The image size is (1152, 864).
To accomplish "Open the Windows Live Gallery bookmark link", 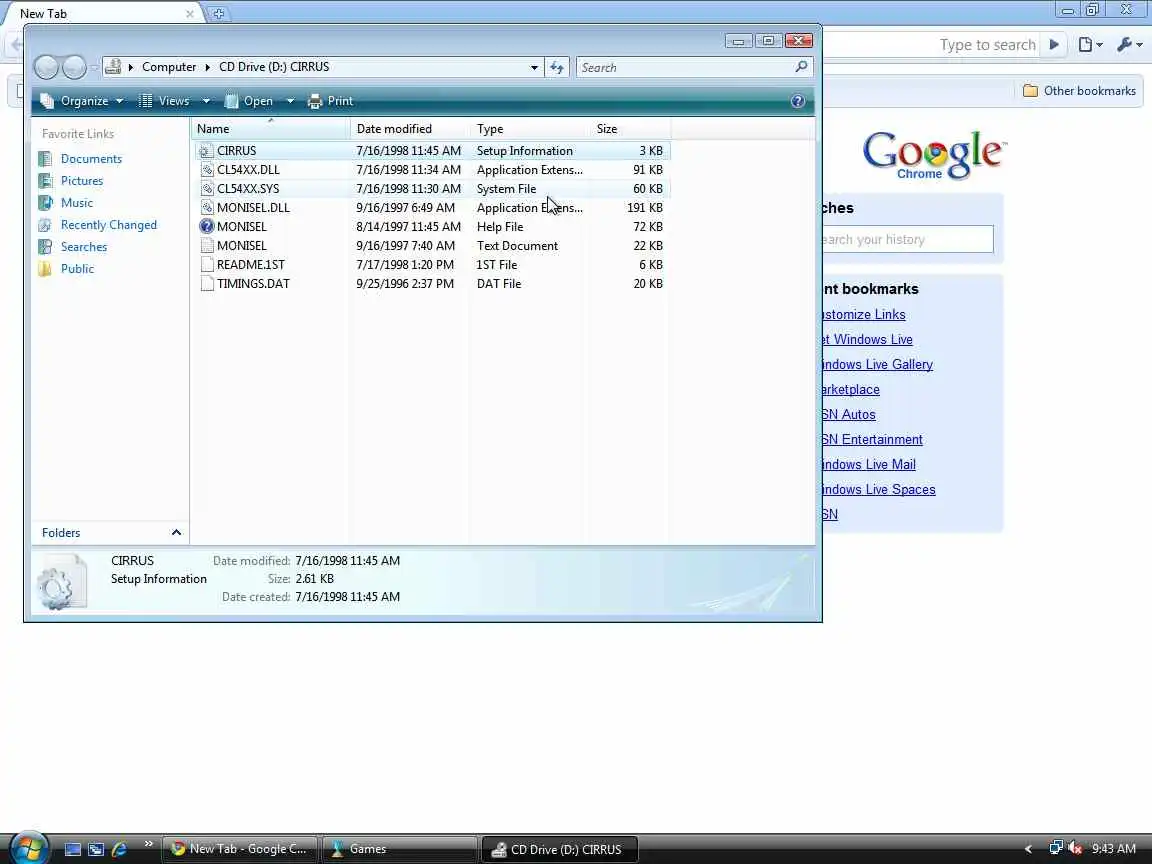I will 876,364.
